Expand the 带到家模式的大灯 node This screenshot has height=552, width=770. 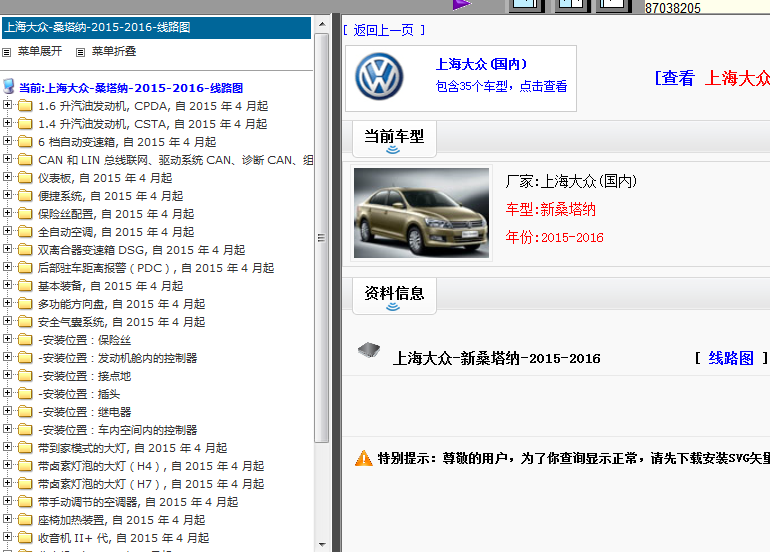pos(7,447)
